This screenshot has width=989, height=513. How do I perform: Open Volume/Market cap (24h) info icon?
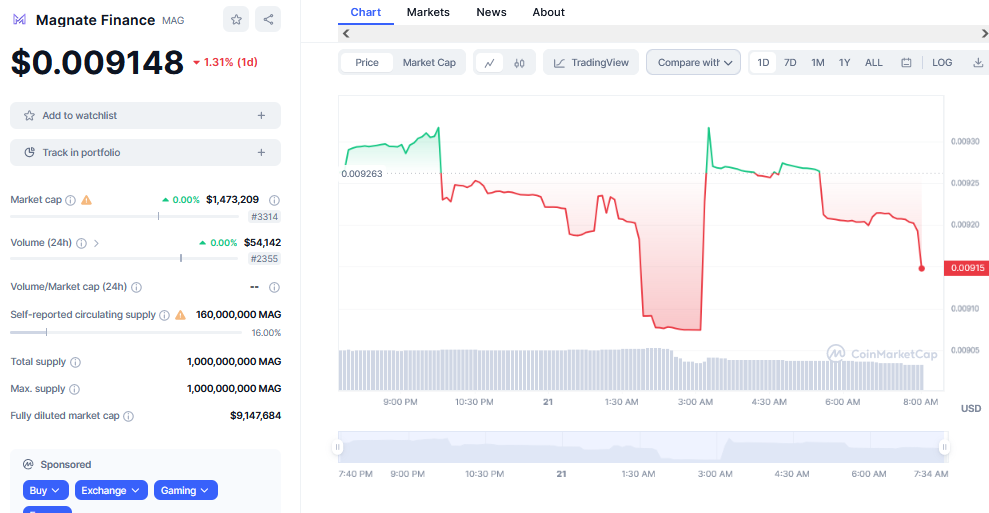[x=136, y=287]
